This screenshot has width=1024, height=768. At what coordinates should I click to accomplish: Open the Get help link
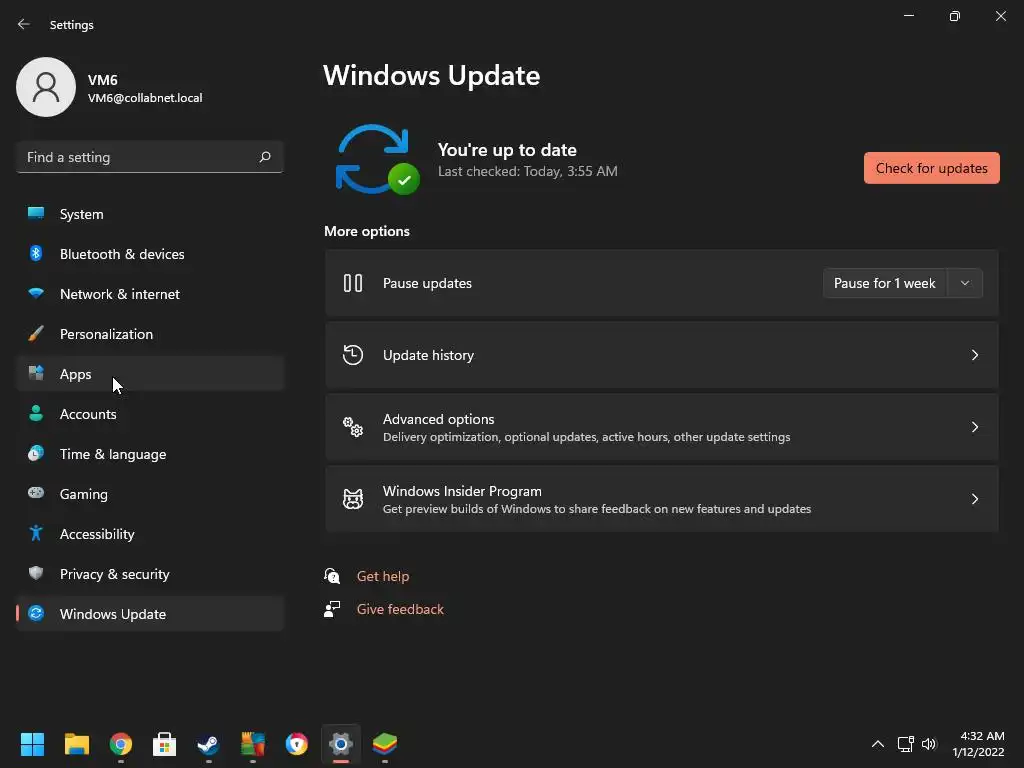click(383, 576)
